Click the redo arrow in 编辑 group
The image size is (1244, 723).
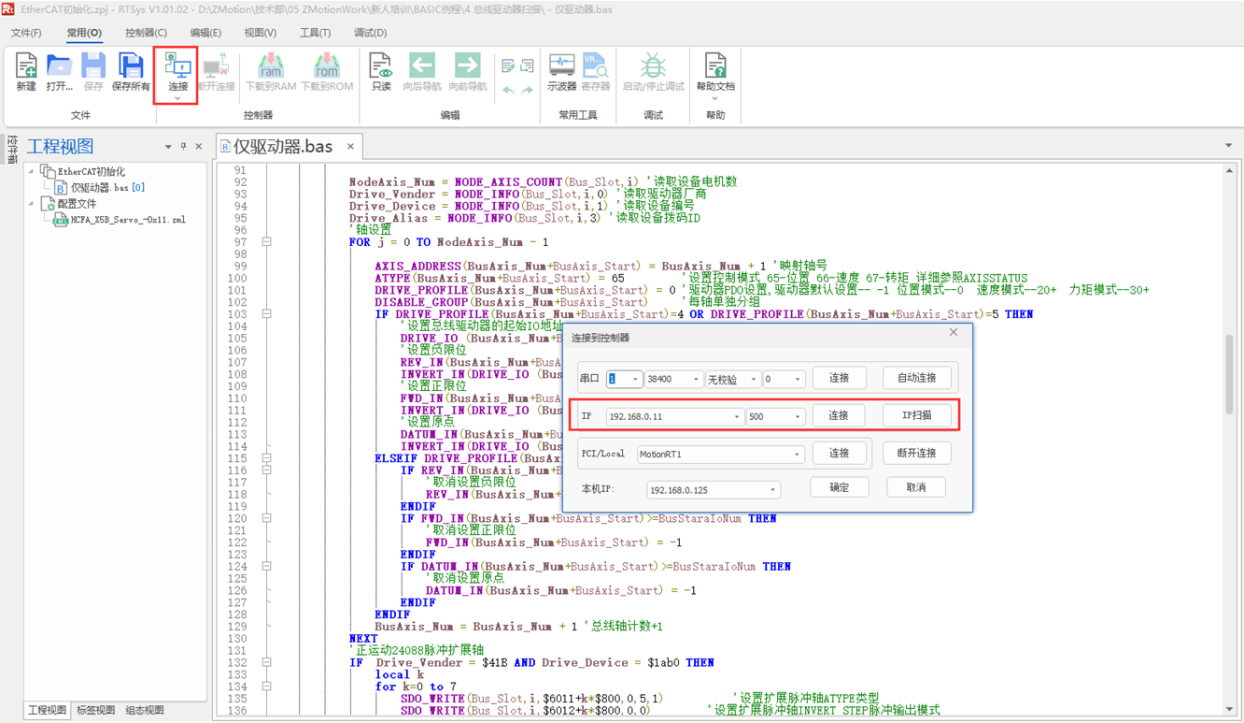coord(526,90)
